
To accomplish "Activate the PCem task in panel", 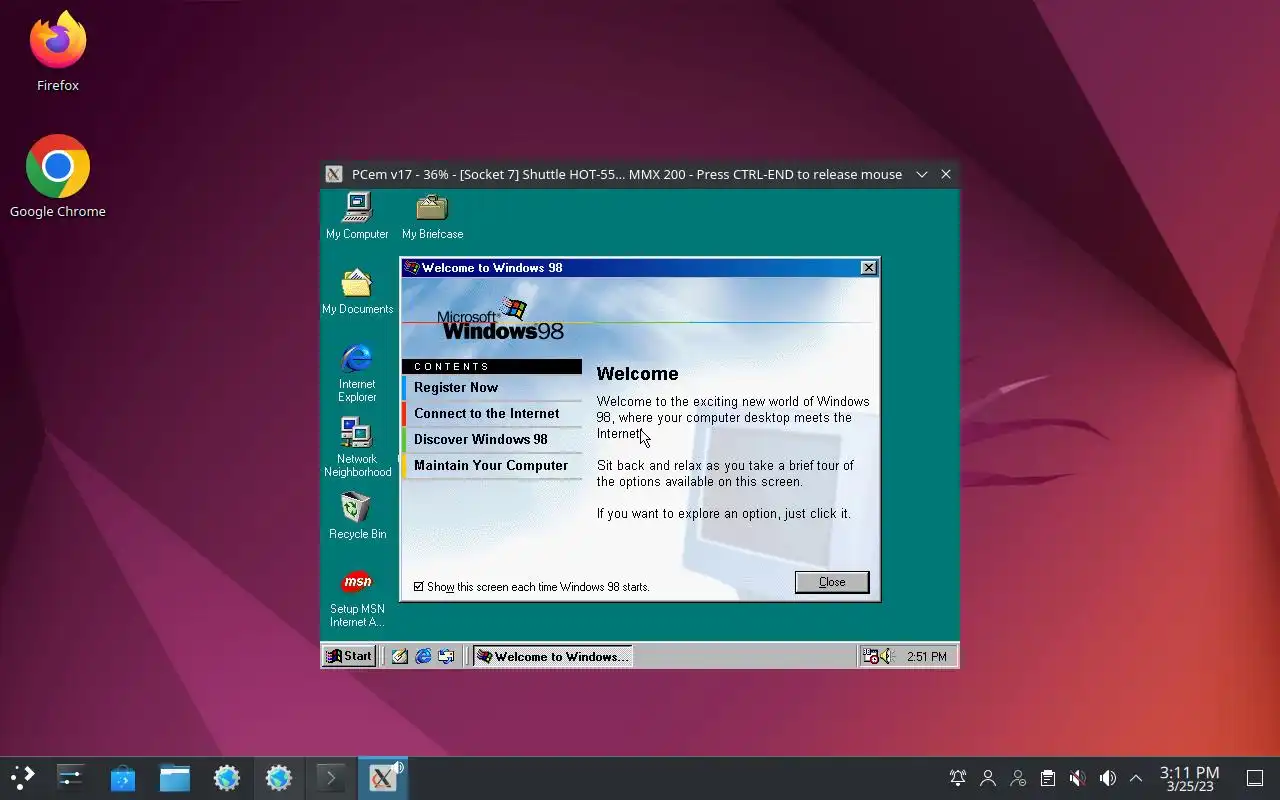I will pos(382,777).
